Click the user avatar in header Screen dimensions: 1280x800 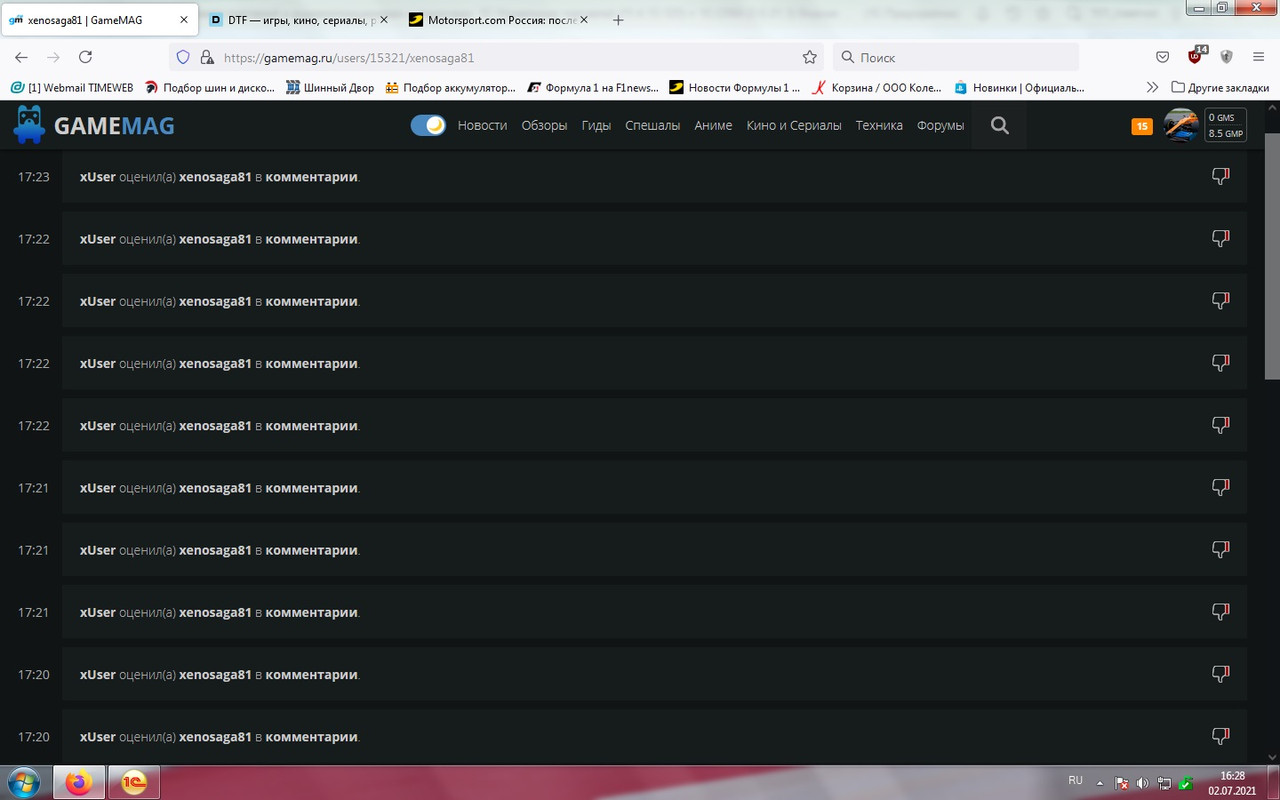[x=1181, y=125]
